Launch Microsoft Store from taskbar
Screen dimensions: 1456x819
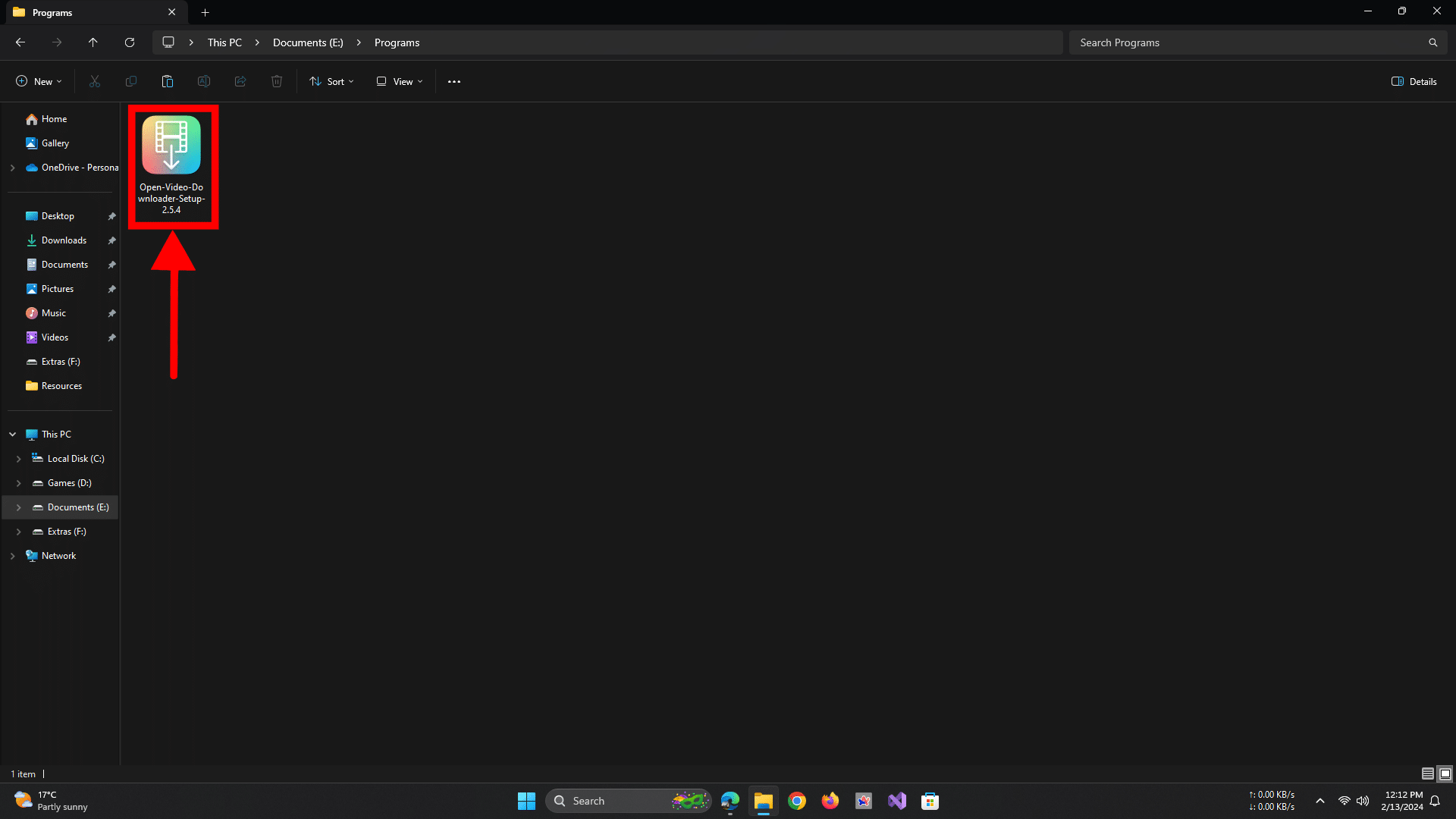930,801
